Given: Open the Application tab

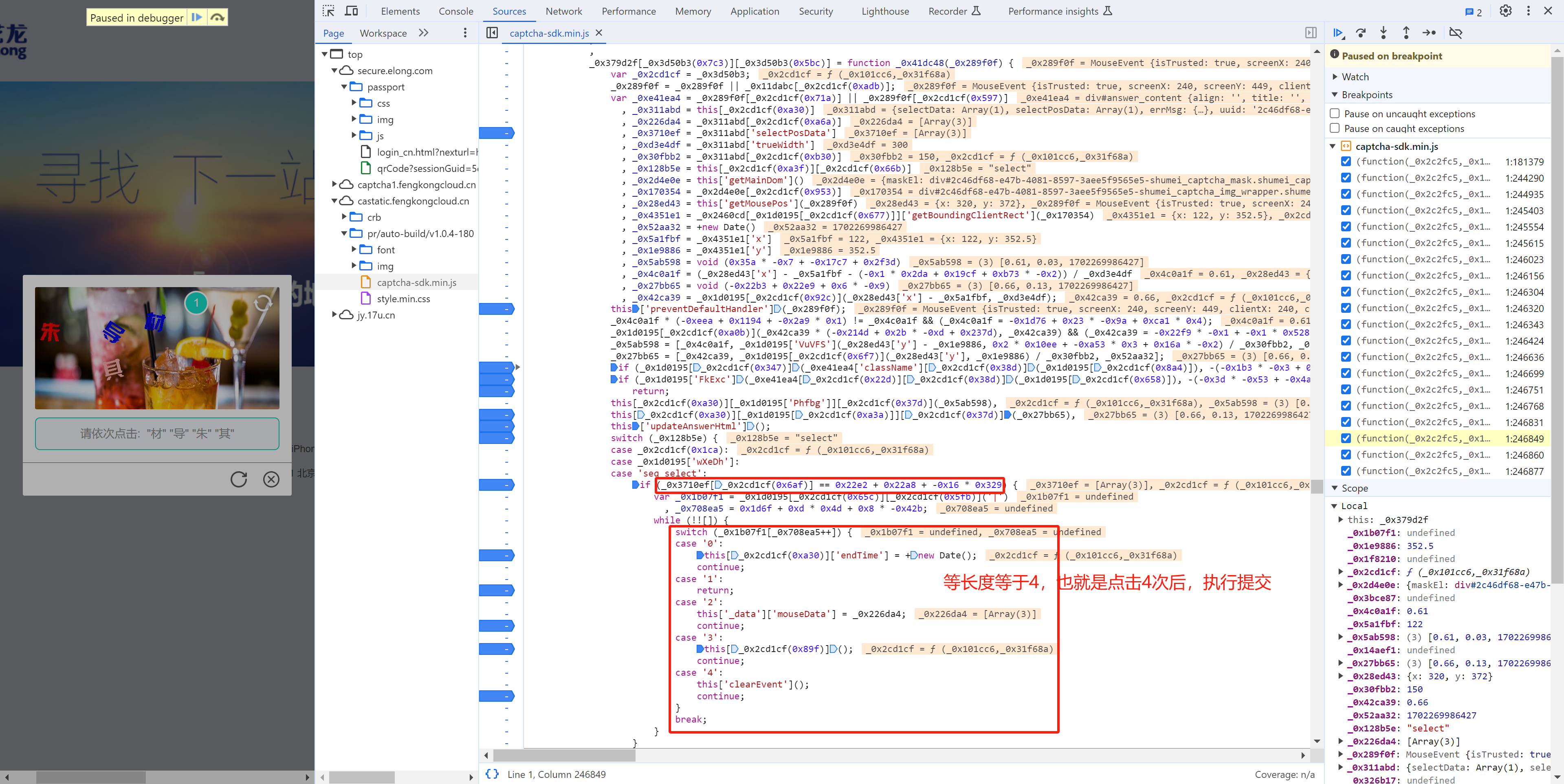Looking at the screenshot, I should pyautogui.click(x=754, y=11).
